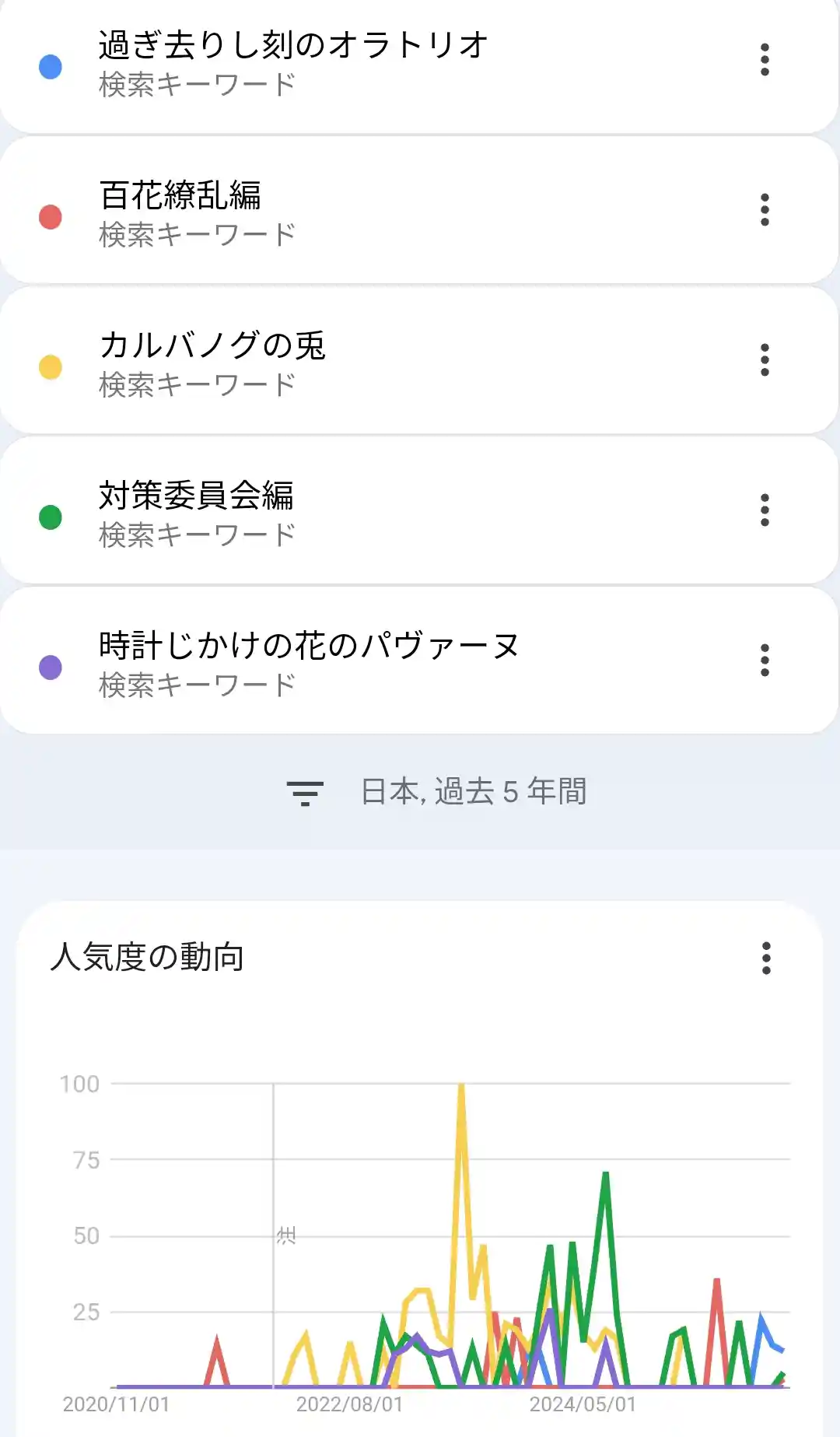Open the 日本, 過去 5 年間 filter
Screen dimensions: 840x1437
point(473,792)
